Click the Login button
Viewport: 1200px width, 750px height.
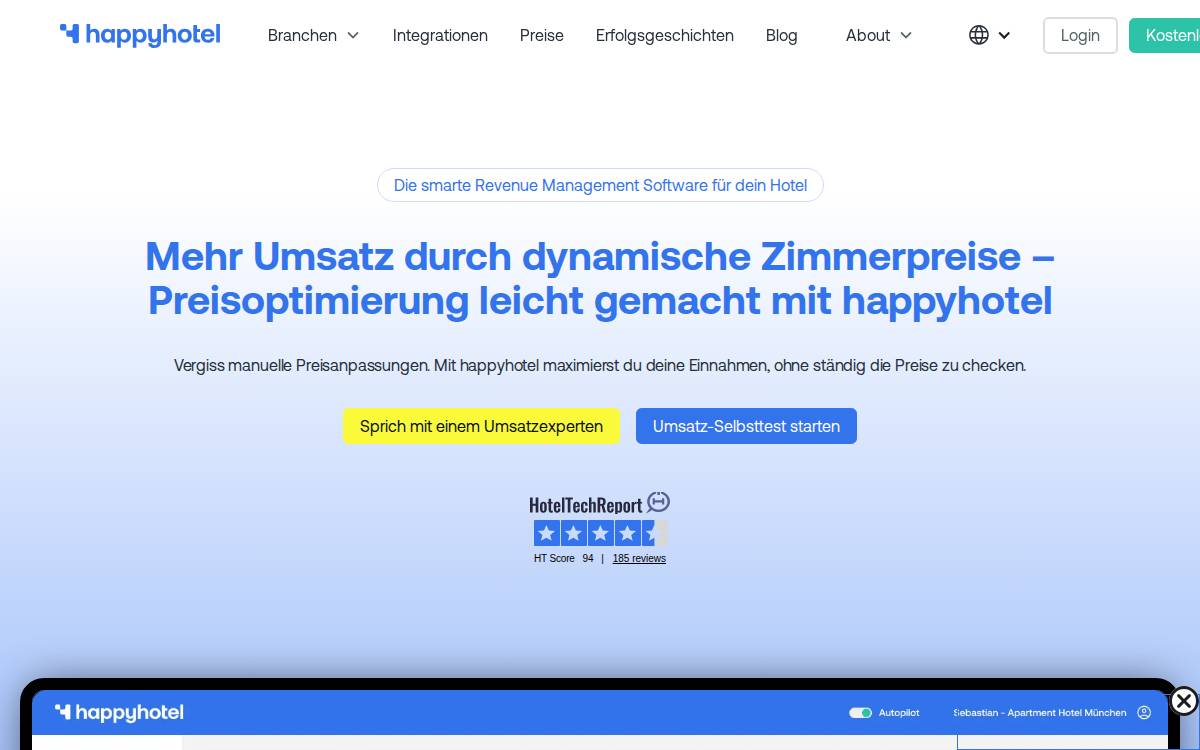[1080, 35]
